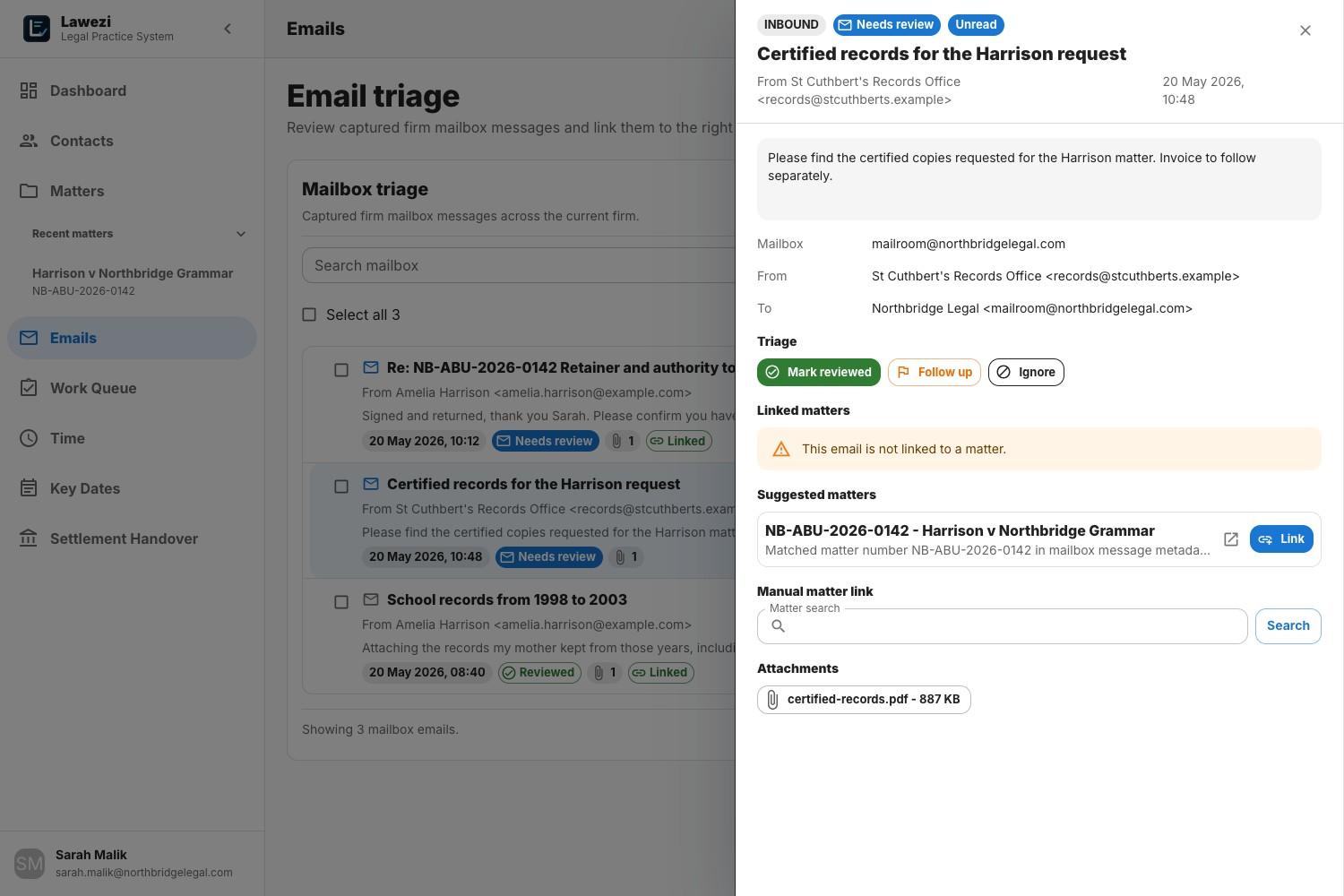The height and width of the screenshot is (896, 1344).
Task: Toggle the Select all 3 checkbox
Action: (309, 314)
